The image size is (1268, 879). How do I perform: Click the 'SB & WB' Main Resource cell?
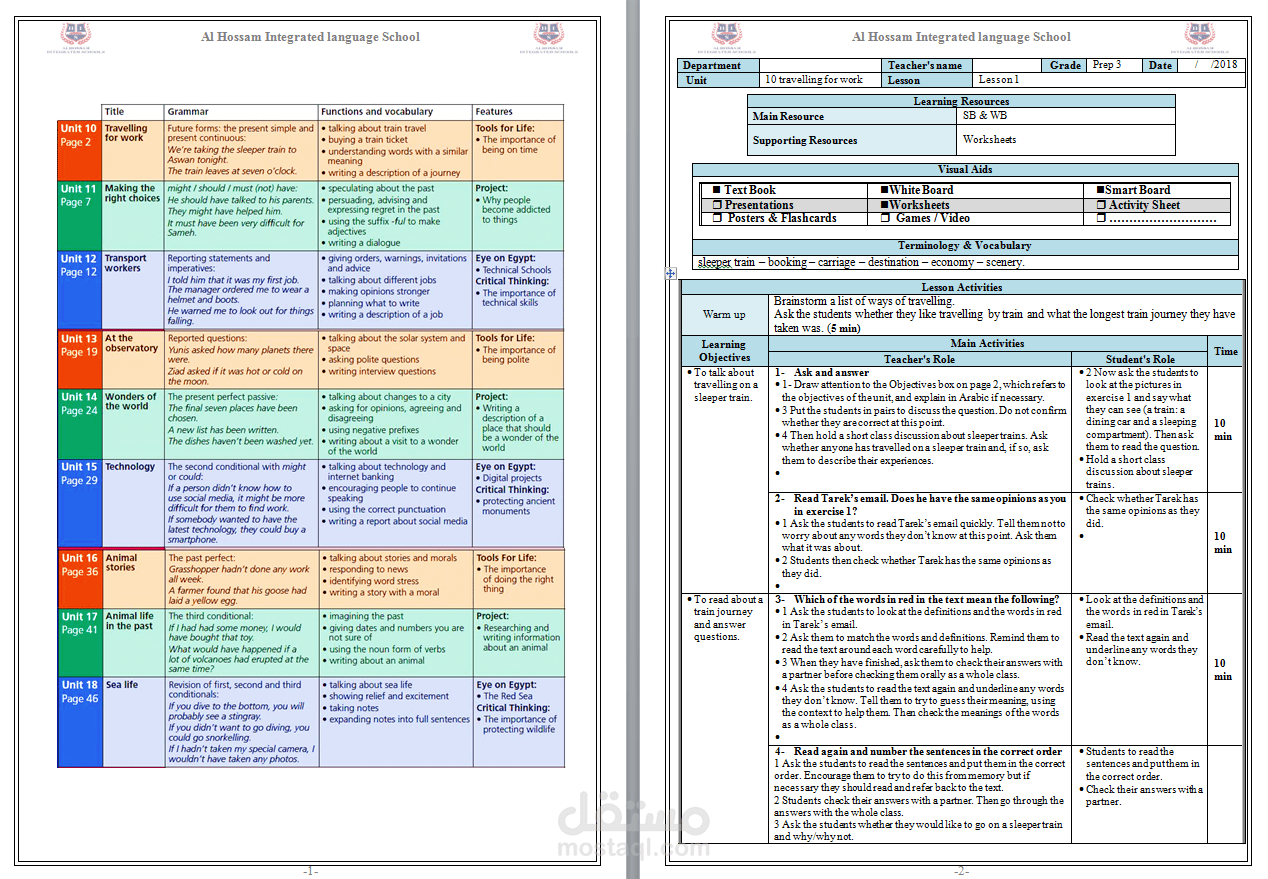(1067, 116)
